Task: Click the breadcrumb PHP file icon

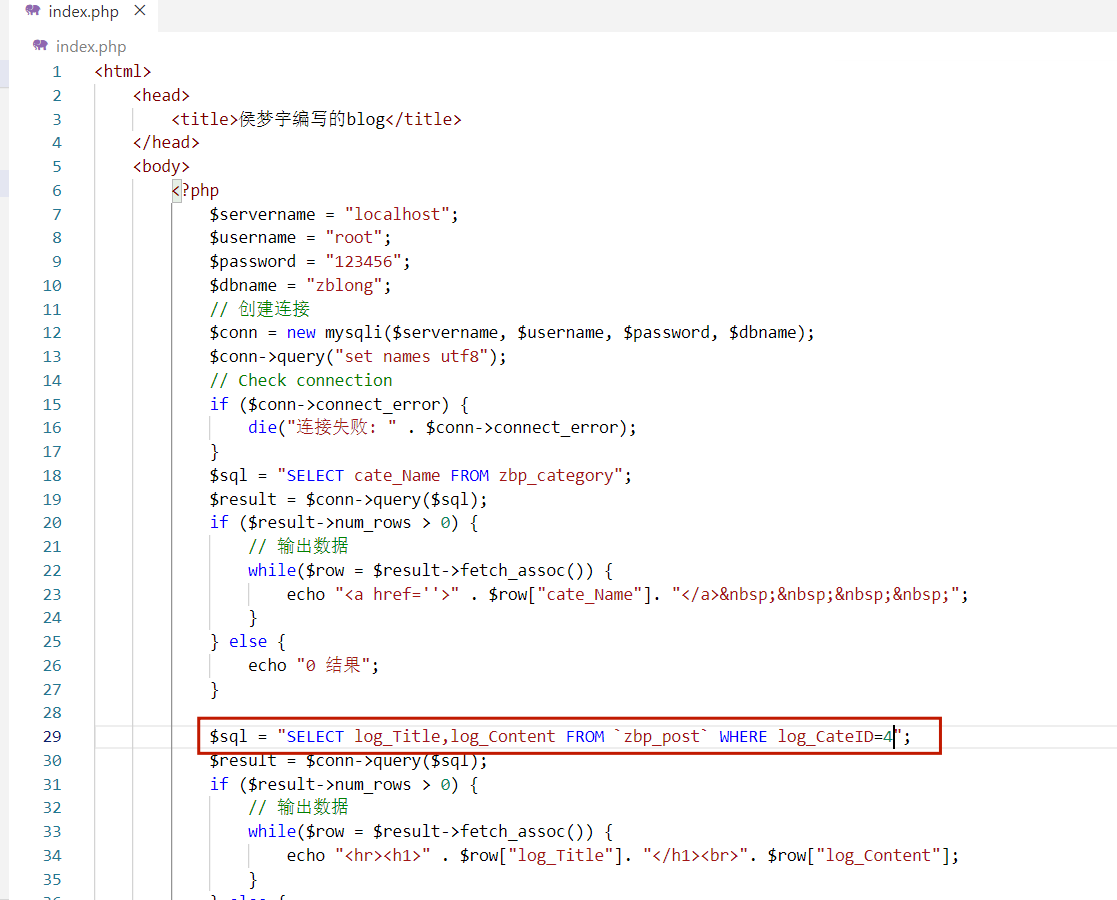Action: pos(40,46)
